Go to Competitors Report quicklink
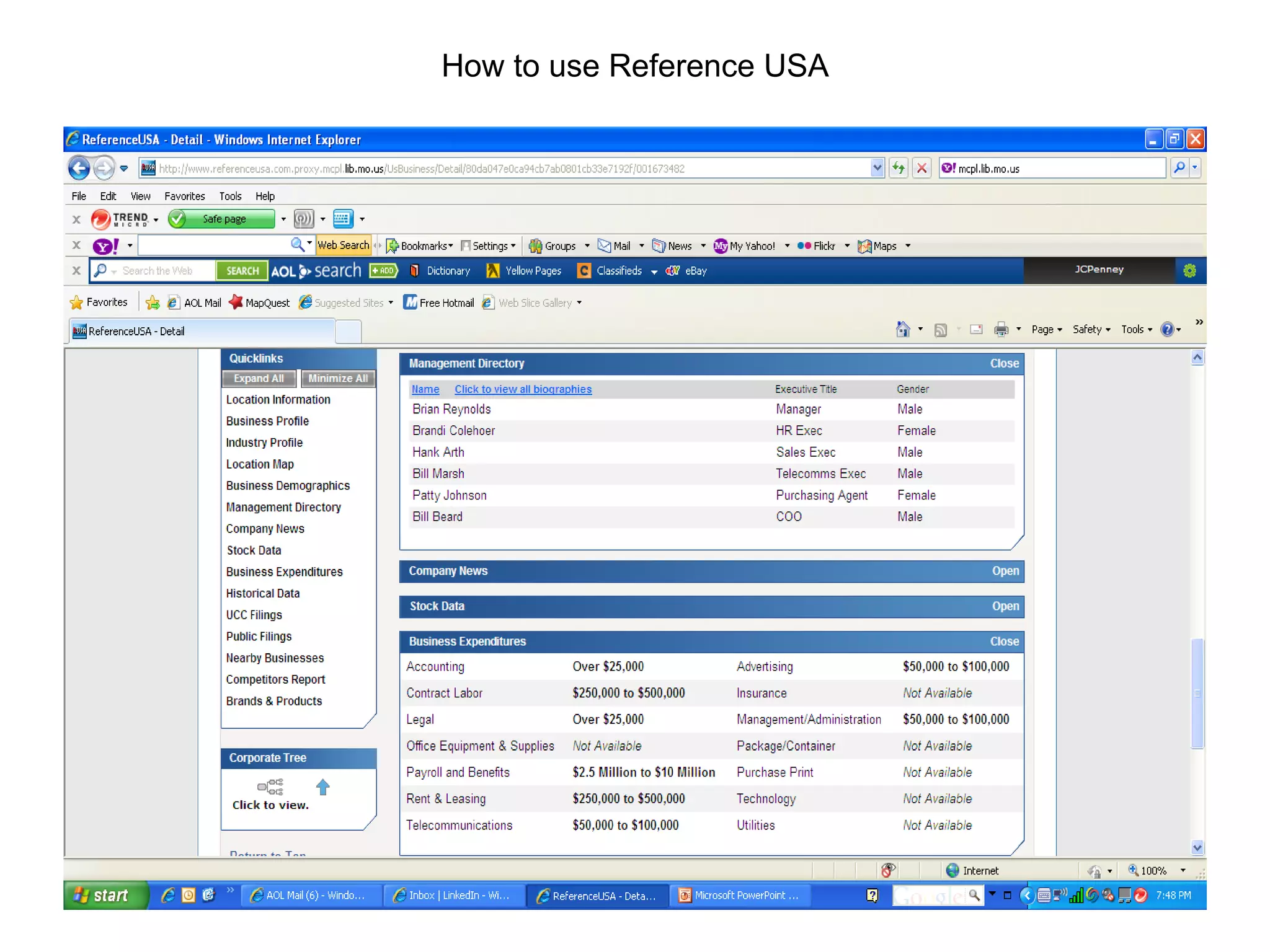 pos(275,680)
